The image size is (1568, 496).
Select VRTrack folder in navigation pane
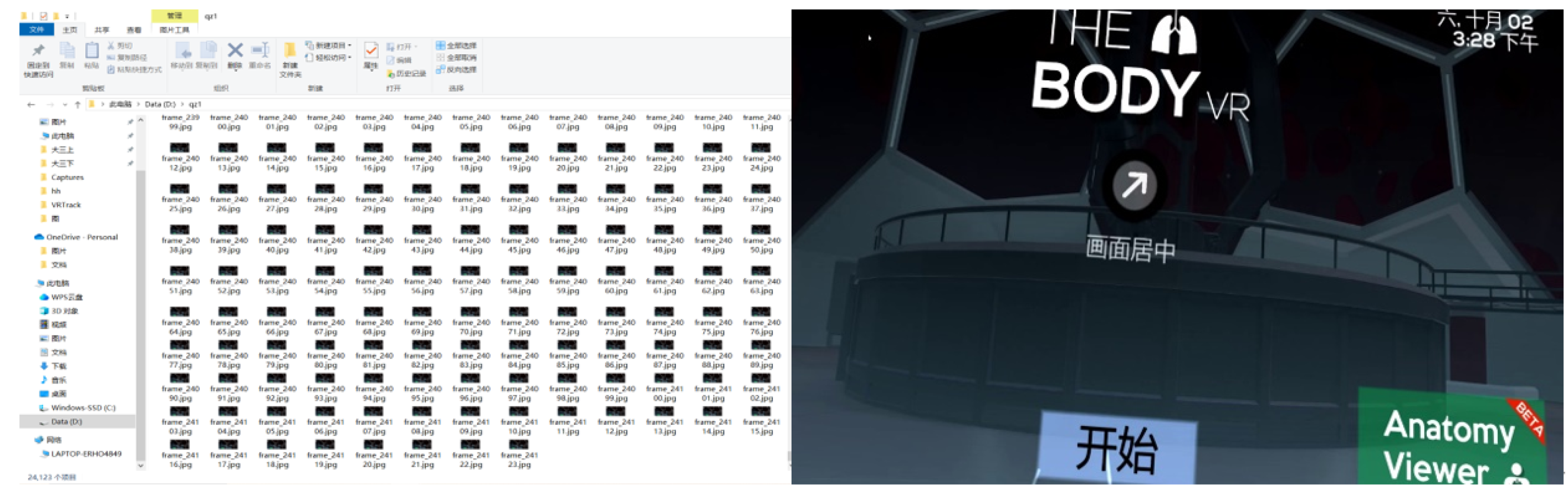(66, 205)
